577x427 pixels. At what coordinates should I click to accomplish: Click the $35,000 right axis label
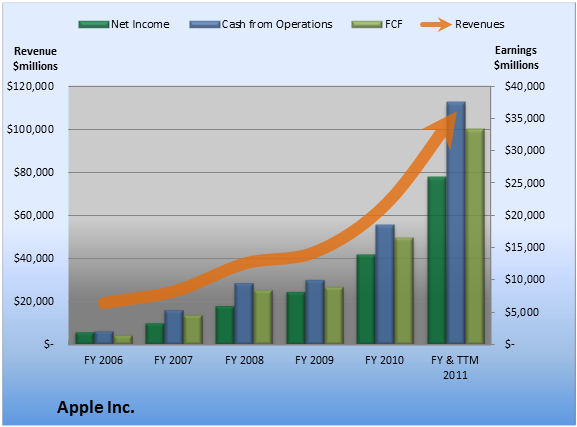524,118
